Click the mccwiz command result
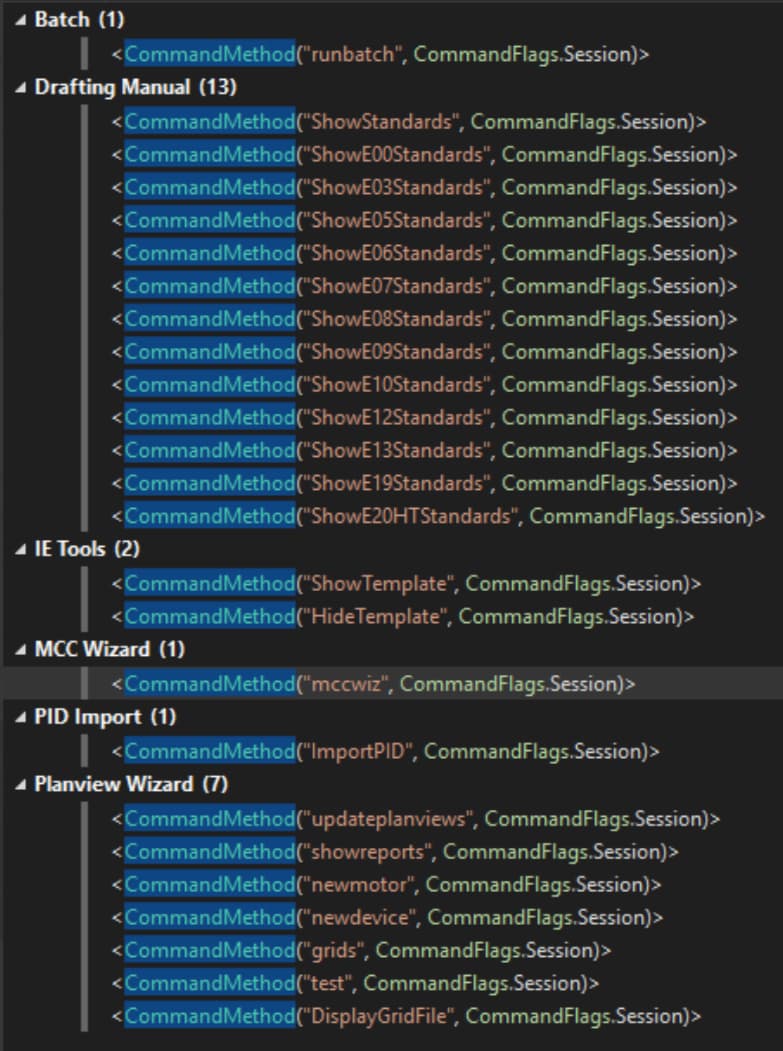783x1051 pixels. tap(373, 684)
